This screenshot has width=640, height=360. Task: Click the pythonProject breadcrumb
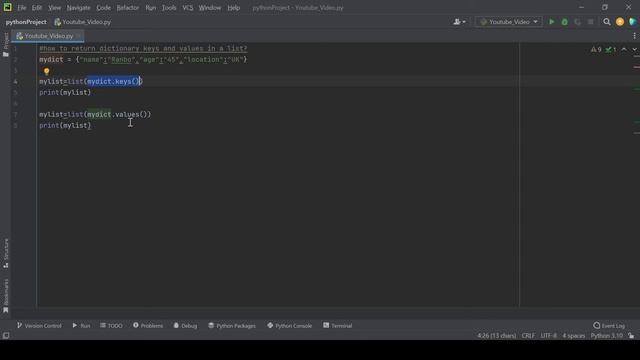point(26,22)
